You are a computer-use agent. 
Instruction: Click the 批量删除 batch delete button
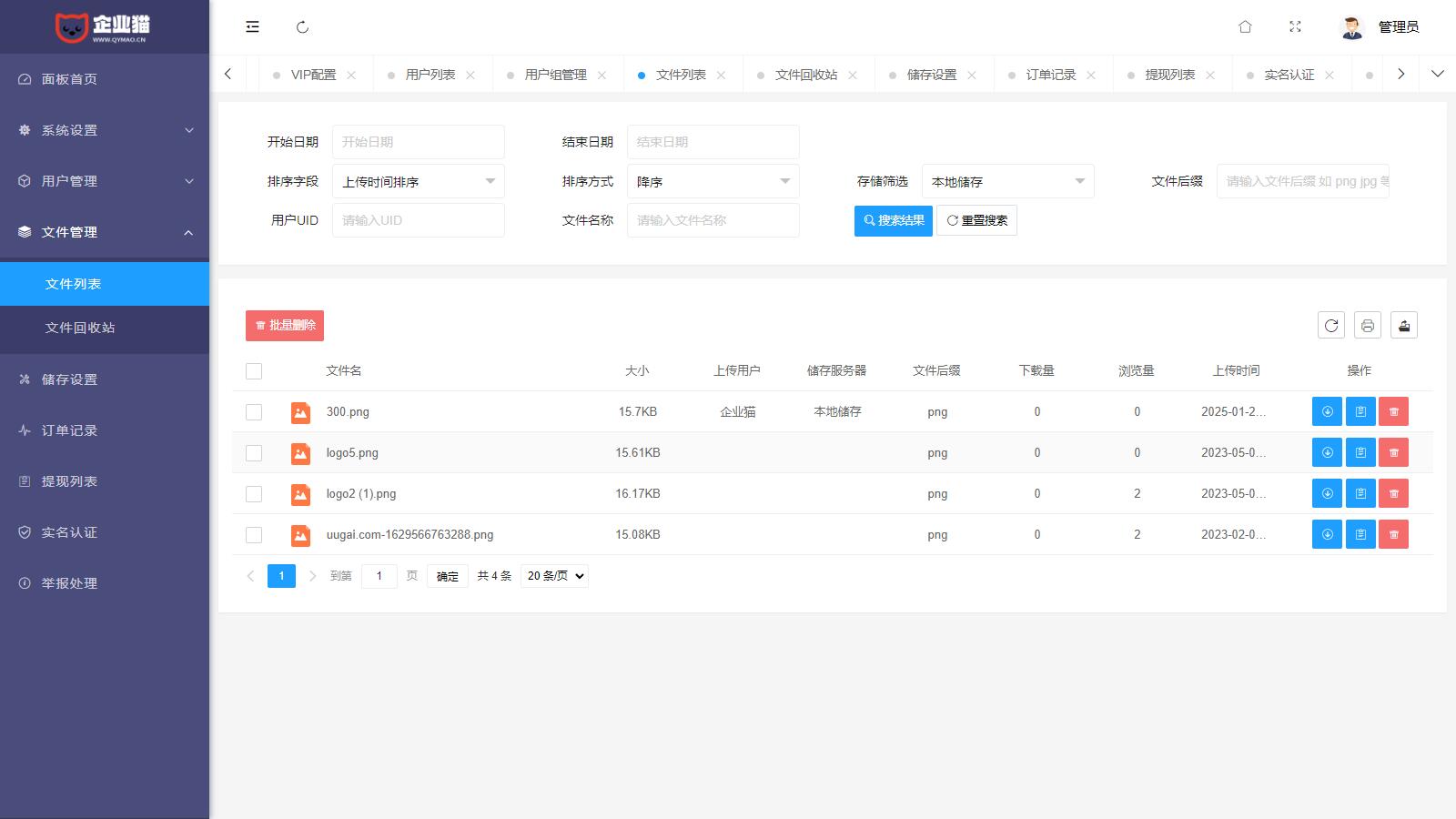[x=284, y=325]
